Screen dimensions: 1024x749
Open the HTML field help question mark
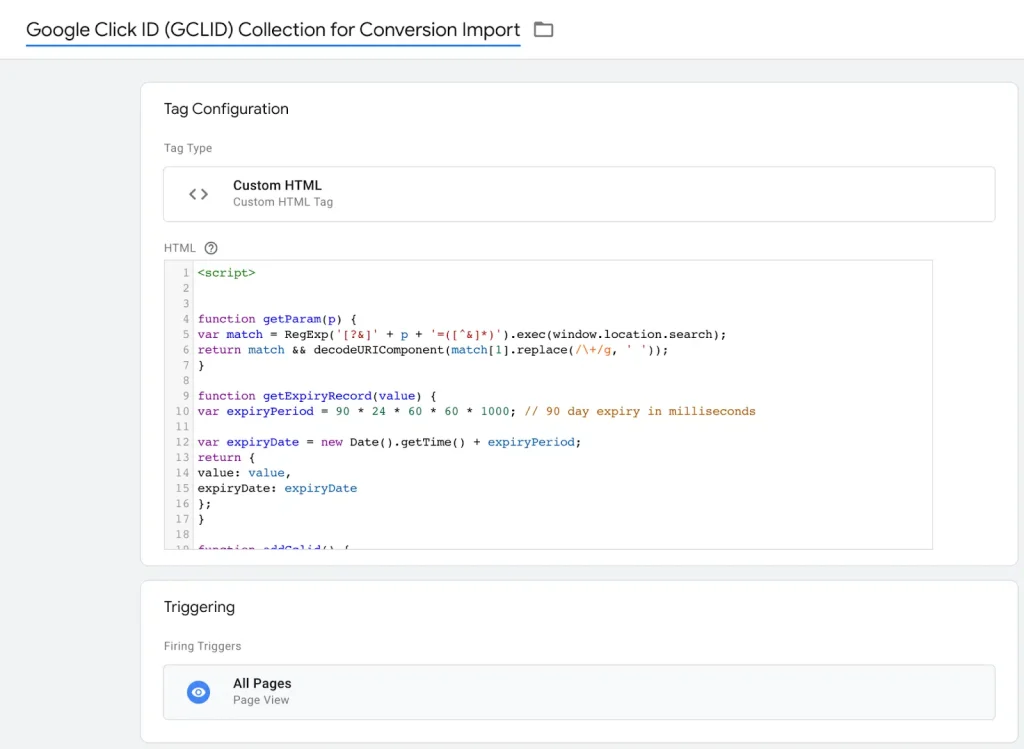(211, 248)
